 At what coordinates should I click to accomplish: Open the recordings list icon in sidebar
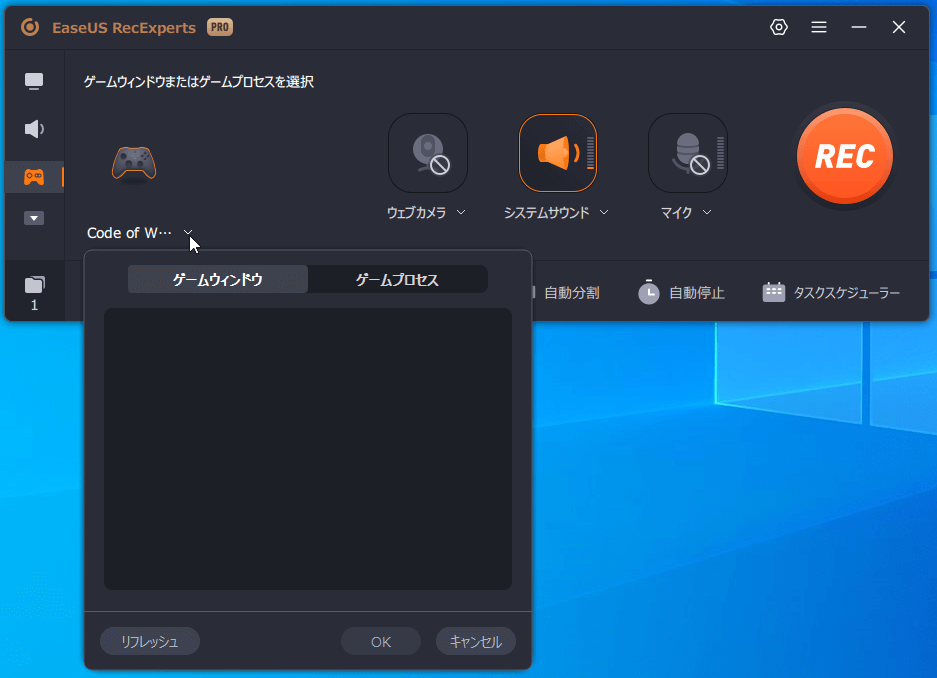coord(34,285)
